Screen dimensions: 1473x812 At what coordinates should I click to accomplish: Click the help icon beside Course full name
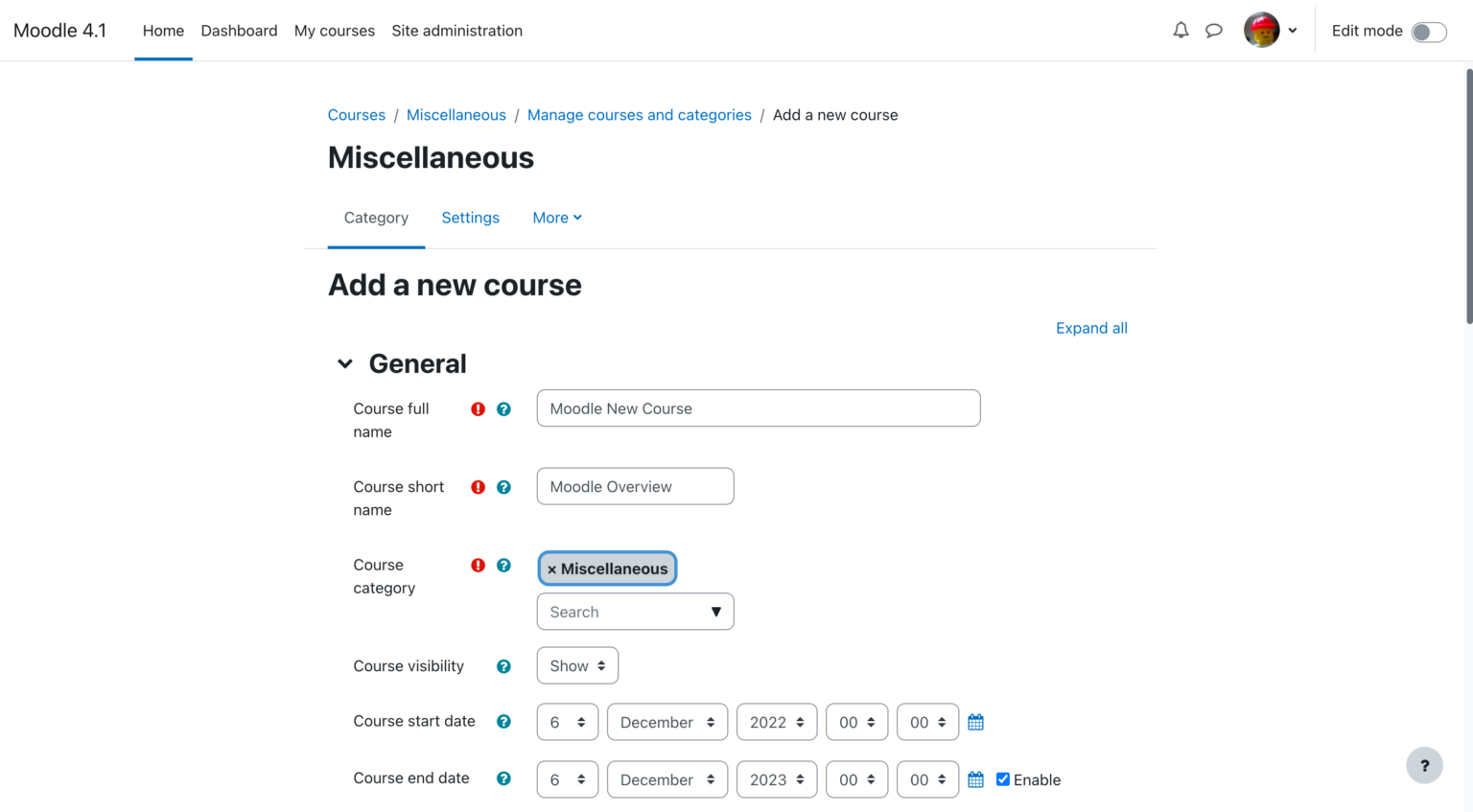[x=503, y=408]
